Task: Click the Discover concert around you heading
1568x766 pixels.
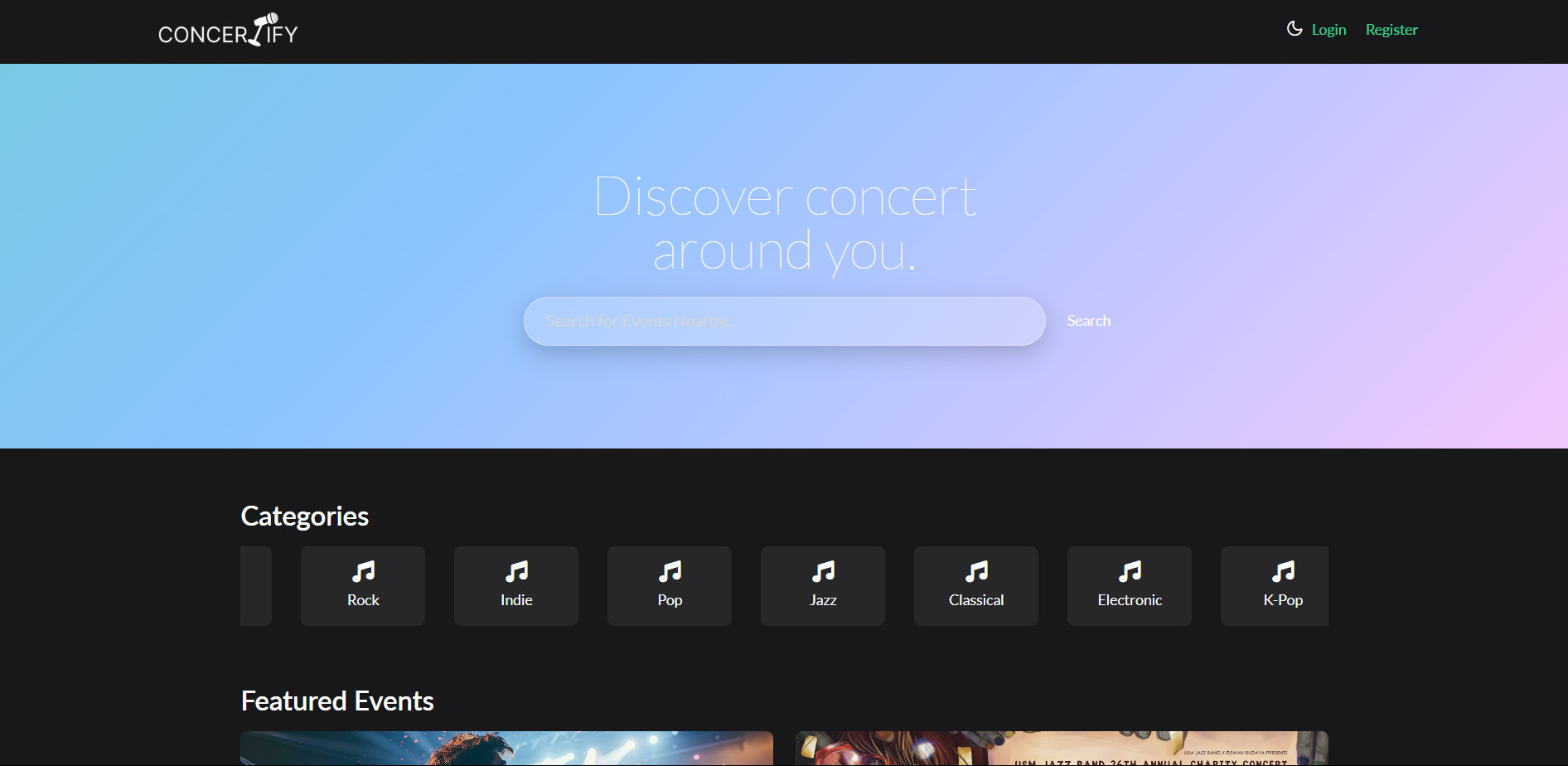Action: point(785,224)
